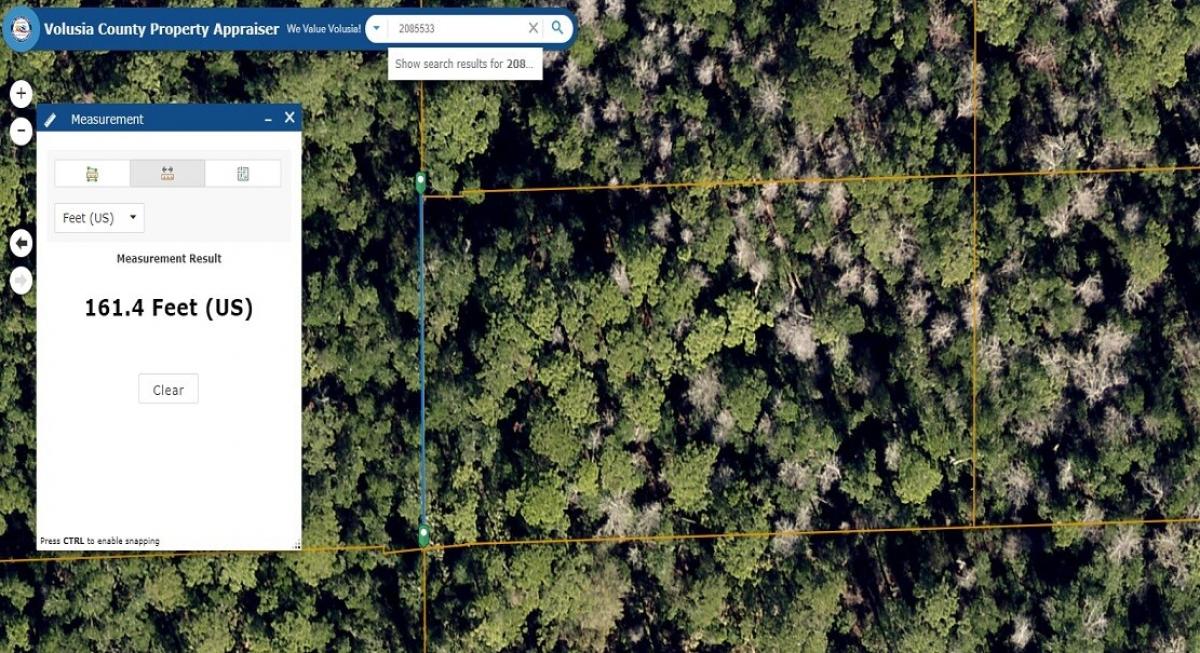Viewport: 1200px width, 653px height.
Task: Clear the search text with the X icon
Action: point(533,28)
